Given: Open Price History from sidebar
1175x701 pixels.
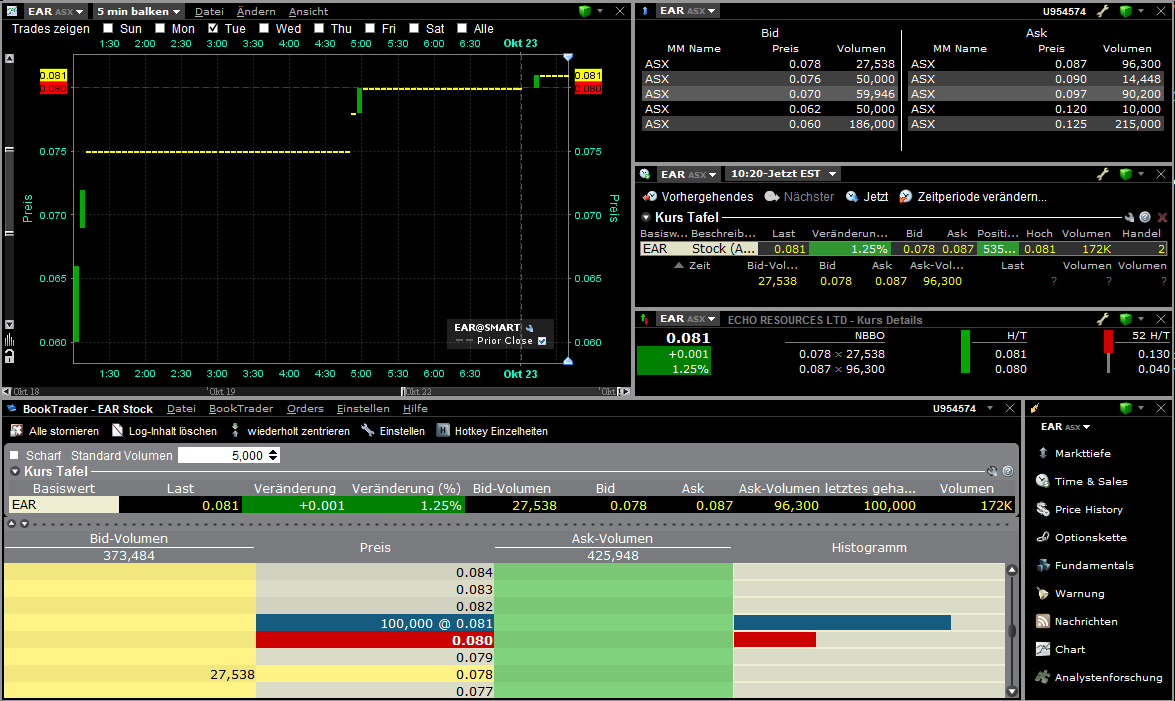Looking at the screenshot, I should [1088, 510].
